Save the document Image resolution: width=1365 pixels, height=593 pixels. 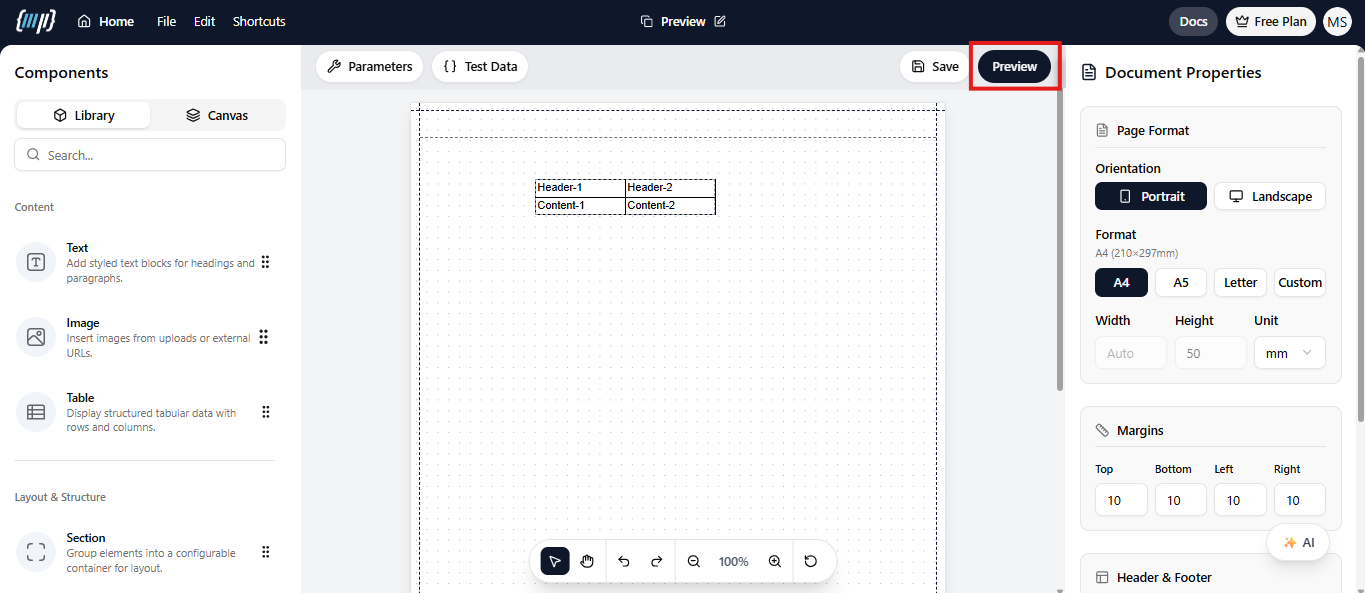(935, 66)
